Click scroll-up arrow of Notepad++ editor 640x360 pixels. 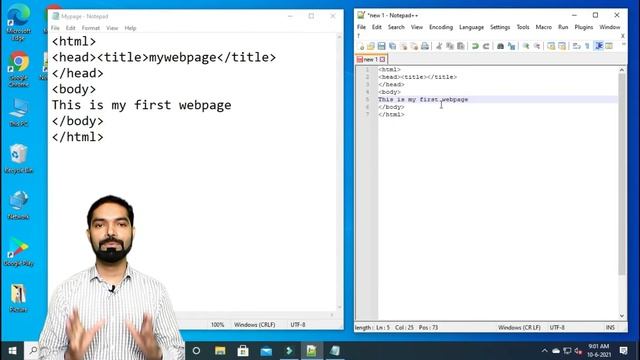click(622, 70)
